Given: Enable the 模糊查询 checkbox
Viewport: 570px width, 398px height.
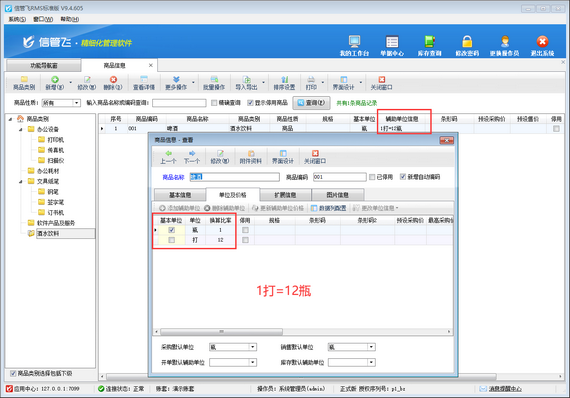Looking at the screenshot, I should pyautogui.click(x=214, y=103).
